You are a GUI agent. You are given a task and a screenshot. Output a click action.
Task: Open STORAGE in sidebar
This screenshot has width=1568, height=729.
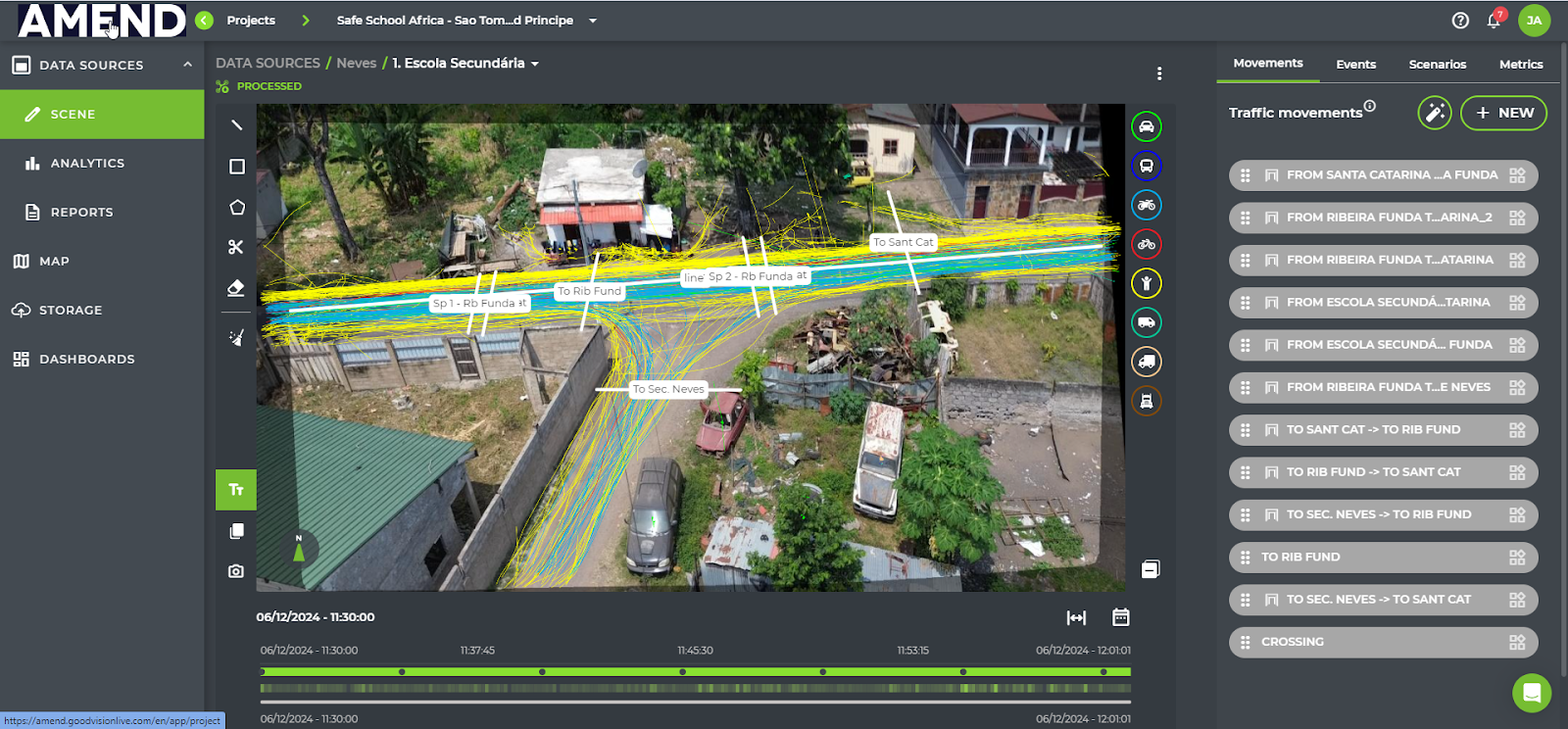102,311
